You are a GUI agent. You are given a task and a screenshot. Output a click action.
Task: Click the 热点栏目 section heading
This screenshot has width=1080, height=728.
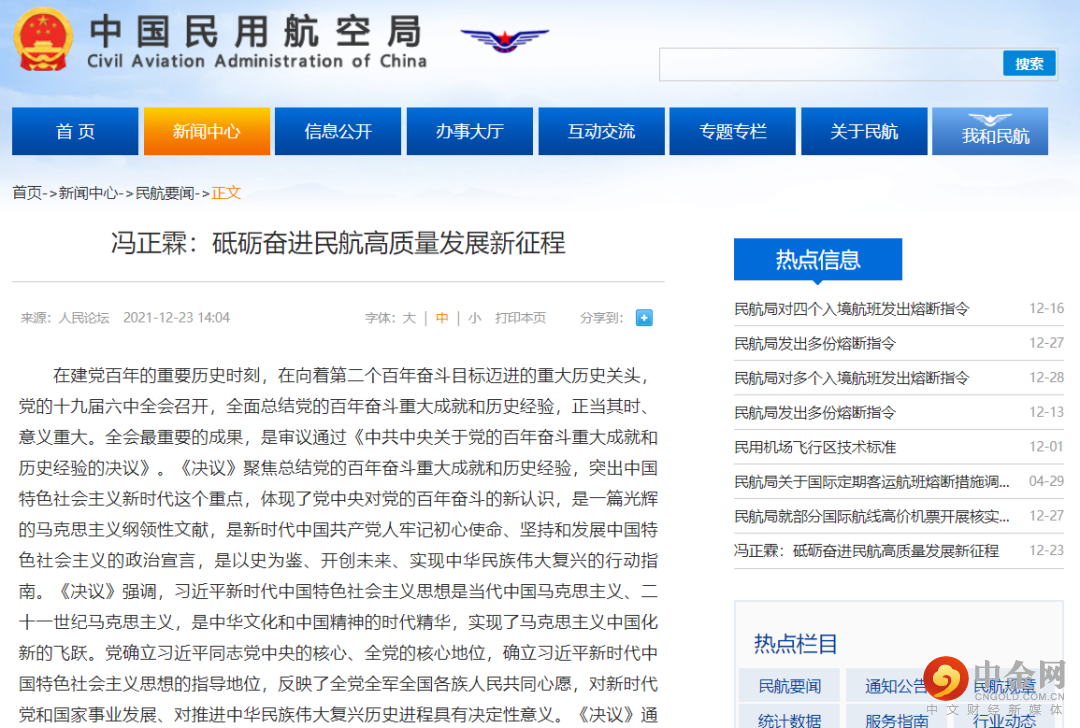pos(796,643)
